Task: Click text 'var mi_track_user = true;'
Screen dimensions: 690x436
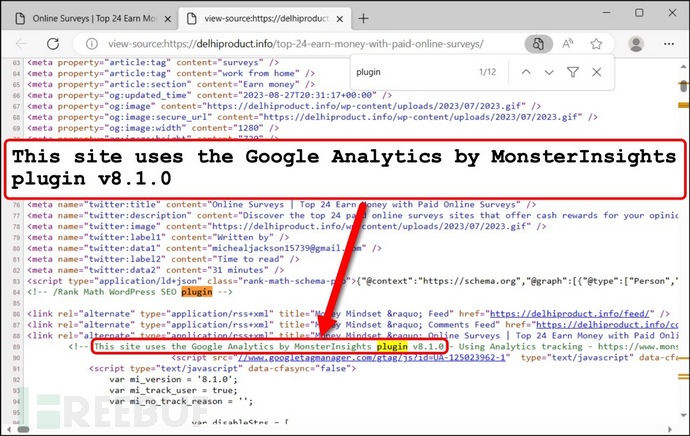Action: [x=173, y=390]
